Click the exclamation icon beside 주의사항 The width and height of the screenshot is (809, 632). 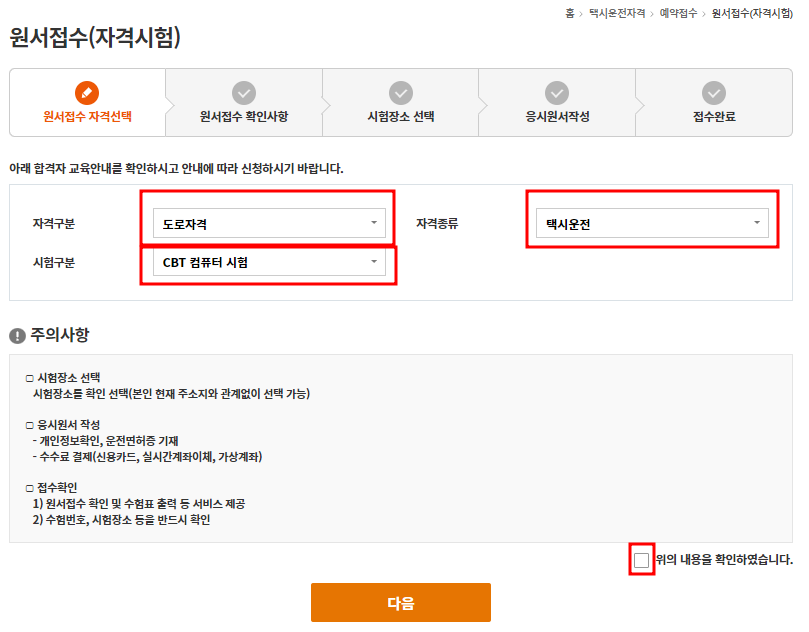(x=18, y=336)
